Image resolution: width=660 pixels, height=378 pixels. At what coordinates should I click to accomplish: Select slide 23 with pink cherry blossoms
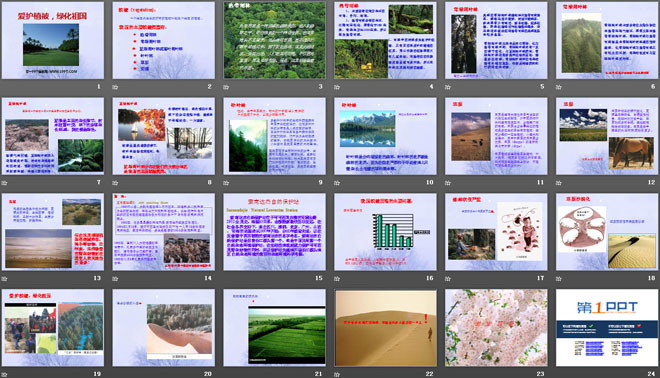[x=496, y=327]
